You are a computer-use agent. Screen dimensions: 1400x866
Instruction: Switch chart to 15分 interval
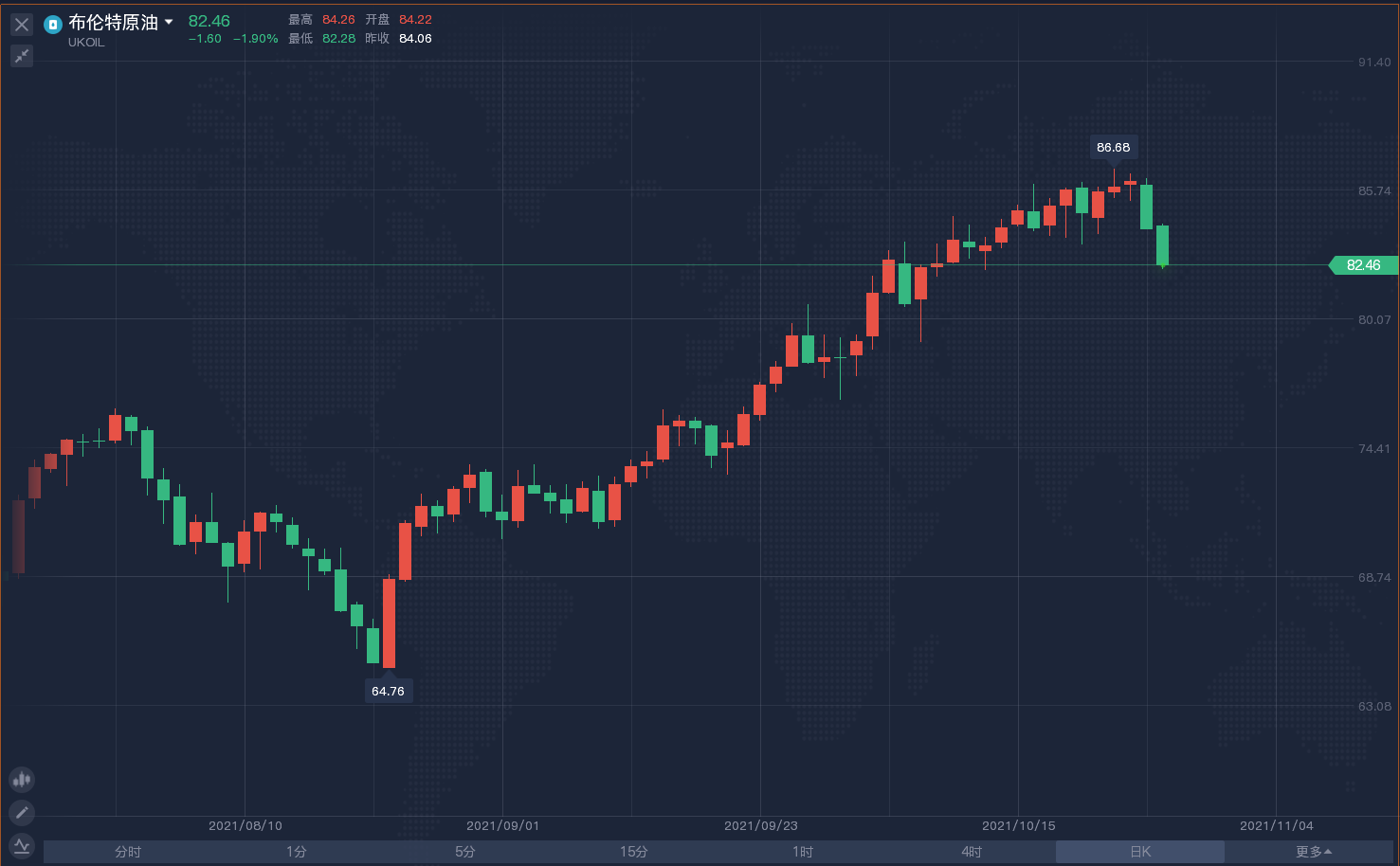pyautogui.click(x=634, y=852)
